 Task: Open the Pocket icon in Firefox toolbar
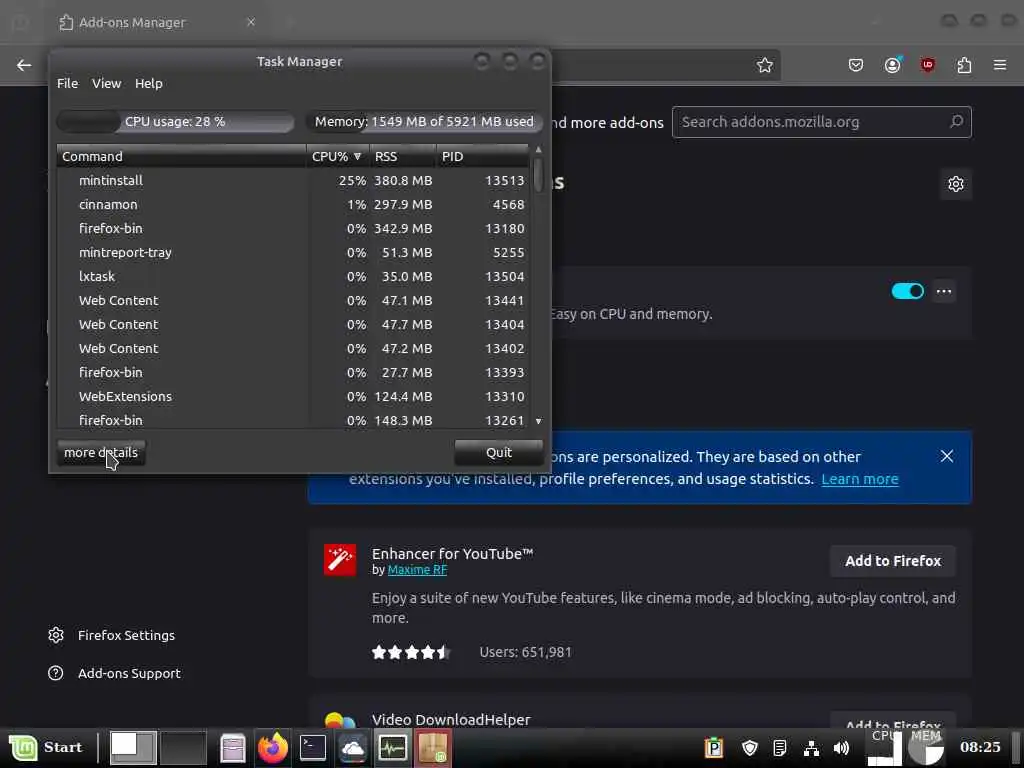(x=856, y=65)
